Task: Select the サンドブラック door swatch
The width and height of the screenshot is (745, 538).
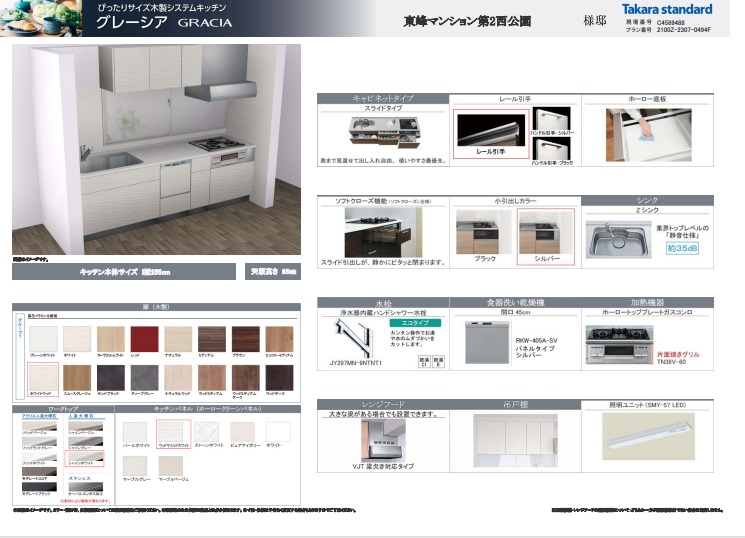Action: tap(111, 378)
